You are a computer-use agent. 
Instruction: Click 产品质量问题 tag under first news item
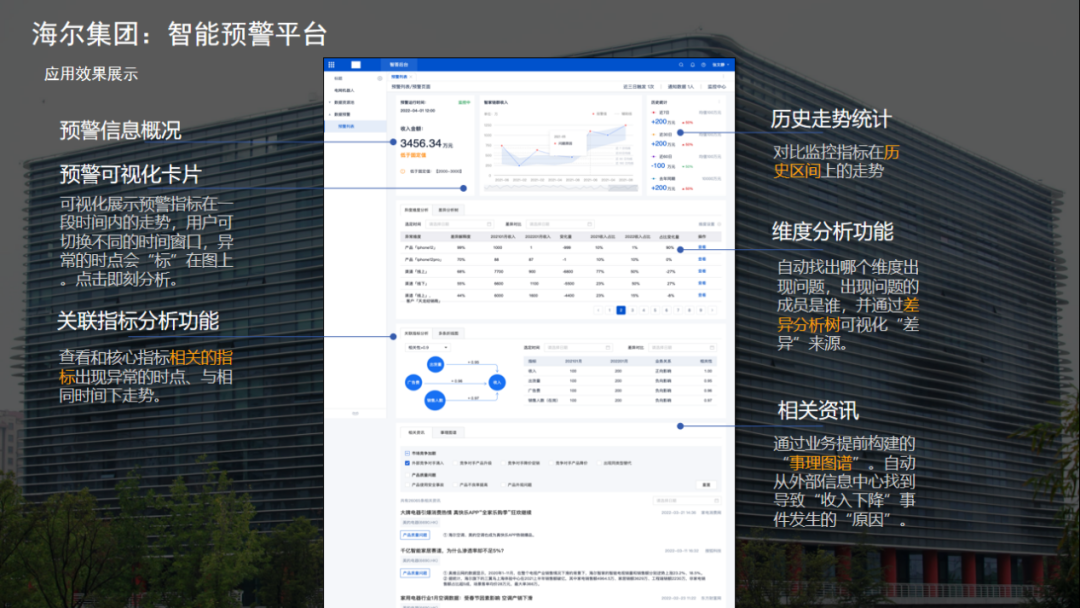(x=415, y=534)
